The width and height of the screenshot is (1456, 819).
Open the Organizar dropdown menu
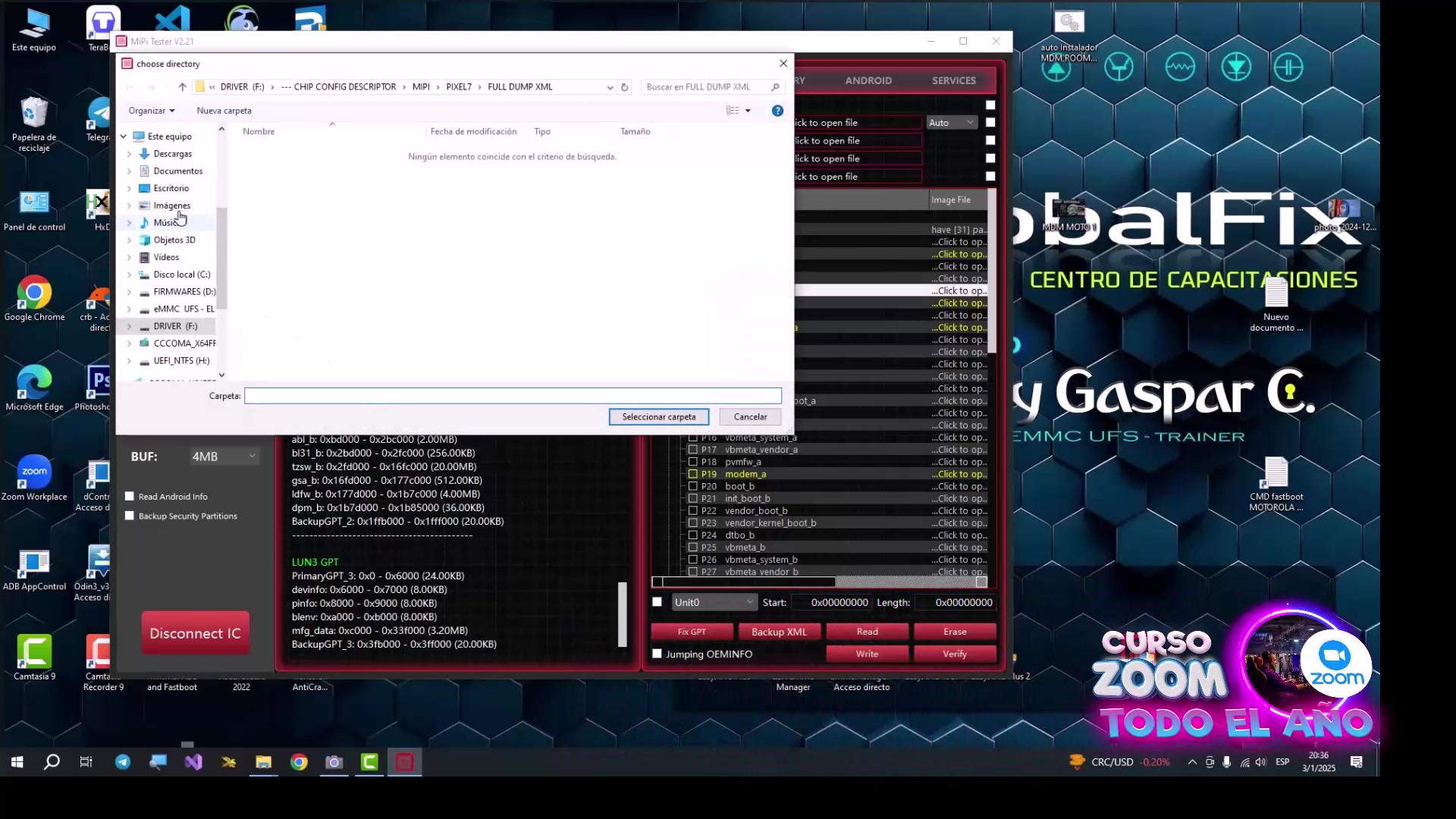pos(152,111)
